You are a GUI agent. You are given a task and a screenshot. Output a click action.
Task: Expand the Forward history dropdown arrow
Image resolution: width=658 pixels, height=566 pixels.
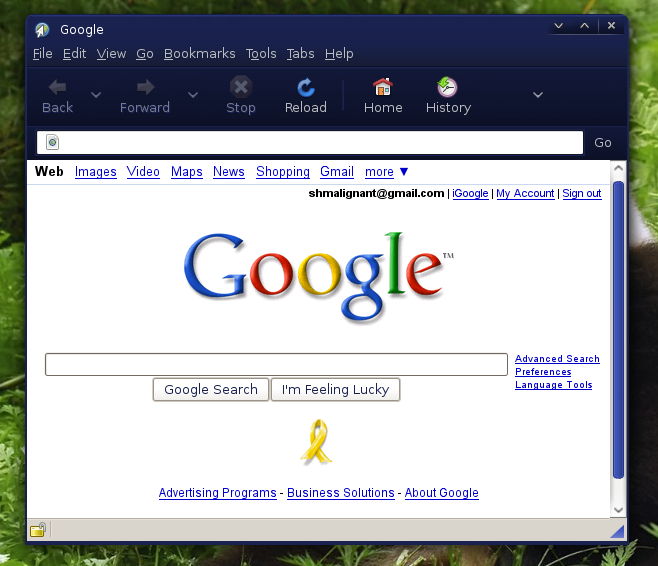point(193,95)
